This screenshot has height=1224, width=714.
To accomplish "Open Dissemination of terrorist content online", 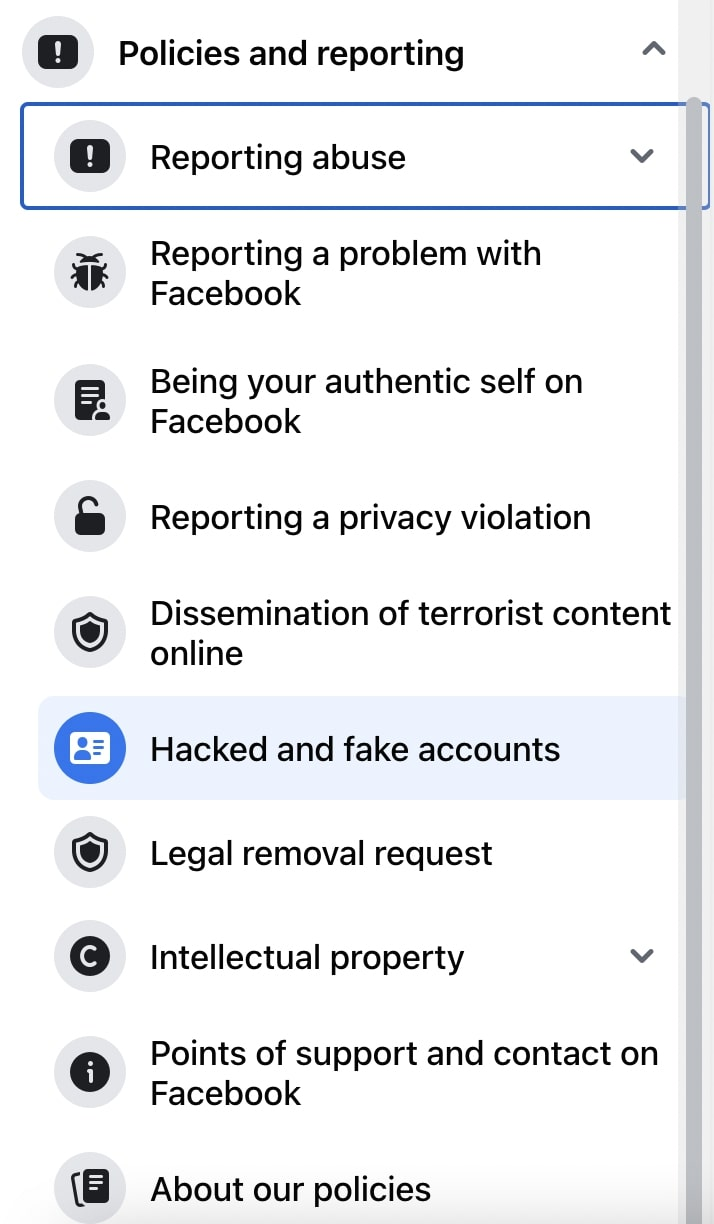I will click(x=410, y=632).
